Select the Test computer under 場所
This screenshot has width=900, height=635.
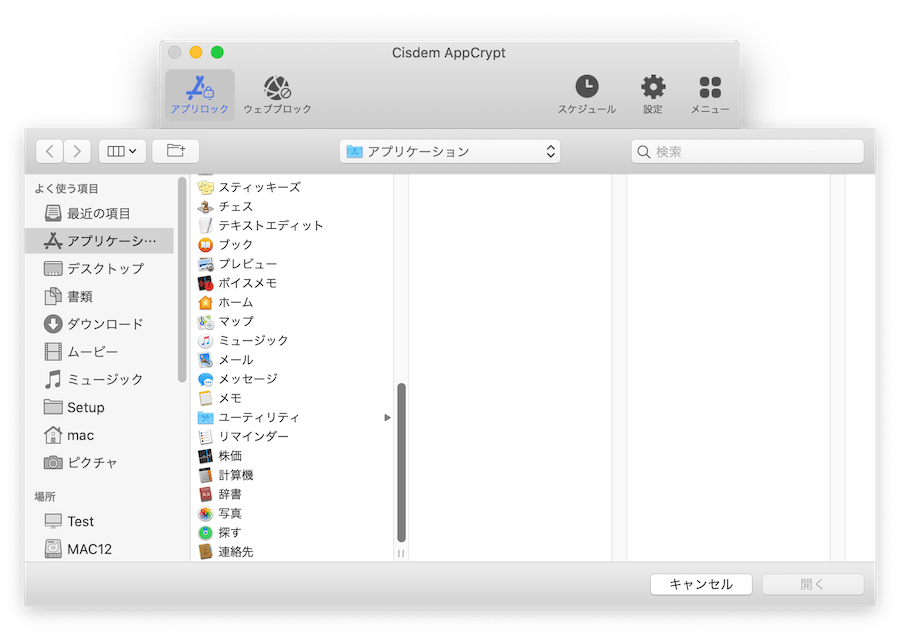tap(99, 521)
